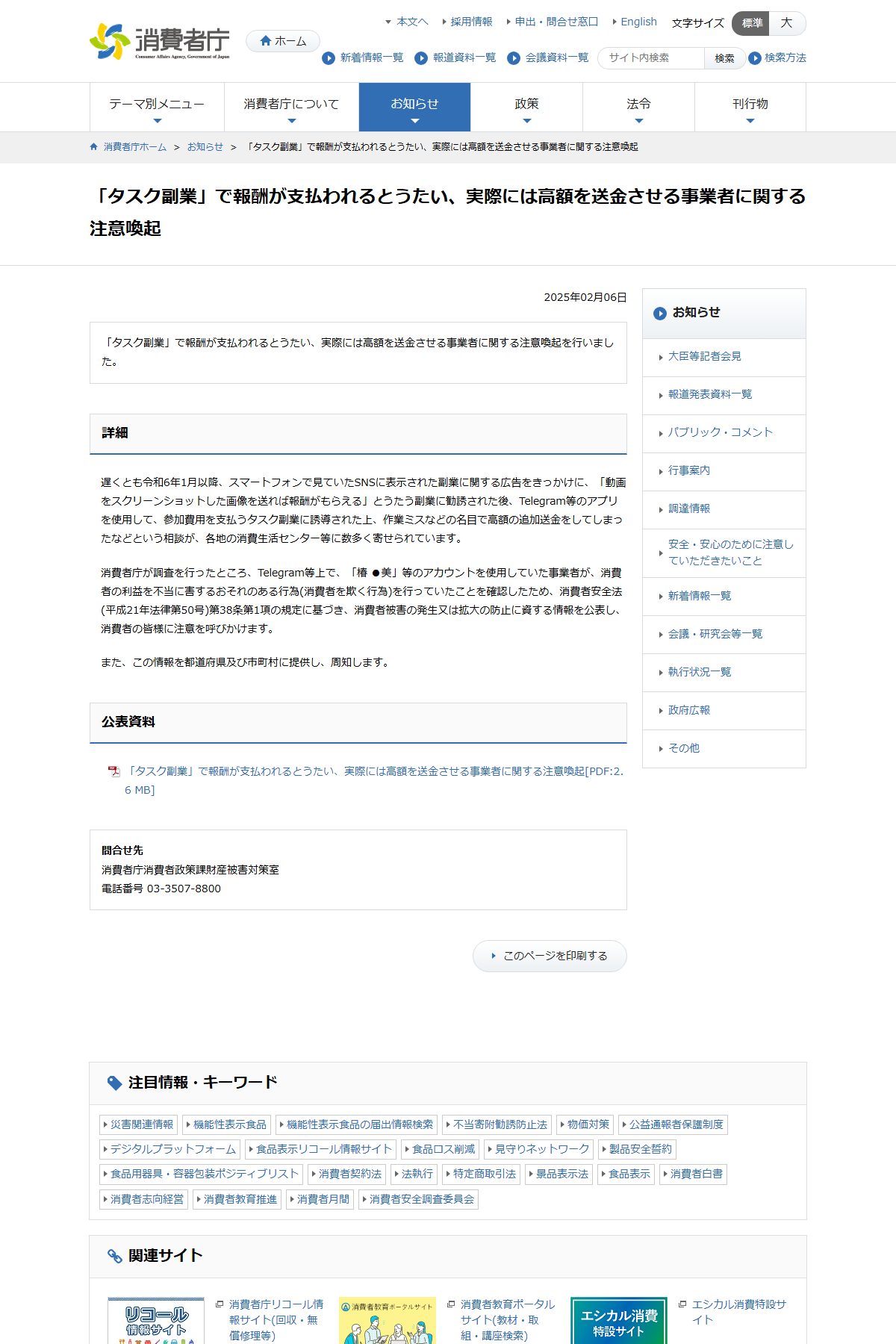This screenshot has height=1344, width=896.
Task: Expand the 政策 menu
Action: (526, 108)
